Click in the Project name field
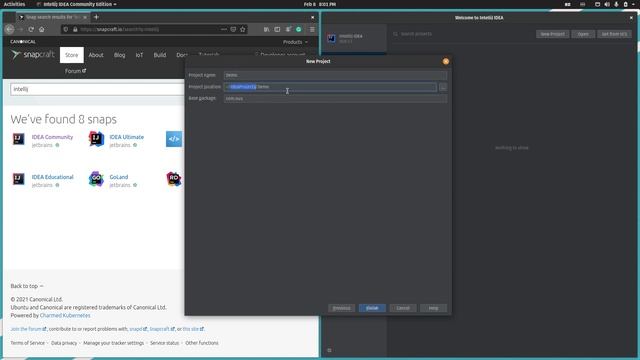The width and height of the screenshot is (640, 360). [335, 75]
